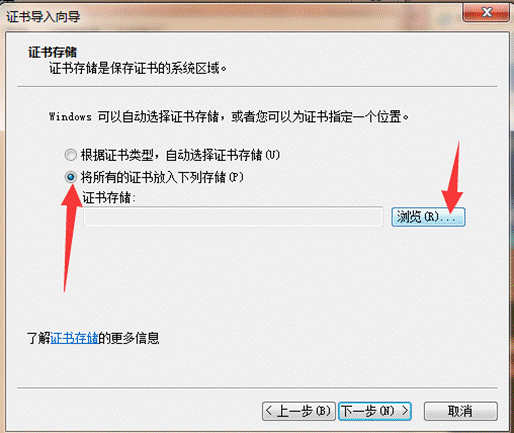Image resolution: width=514 pixels, height=433 pixels.
Task: Go back with 上一步(B) button
Action: click(299, 411)
